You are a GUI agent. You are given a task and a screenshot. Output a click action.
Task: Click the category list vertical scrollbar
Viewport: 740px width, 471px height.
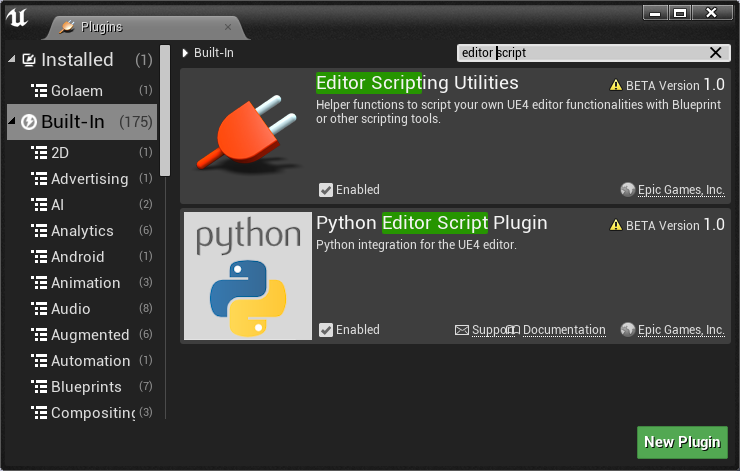pos(165,110)
